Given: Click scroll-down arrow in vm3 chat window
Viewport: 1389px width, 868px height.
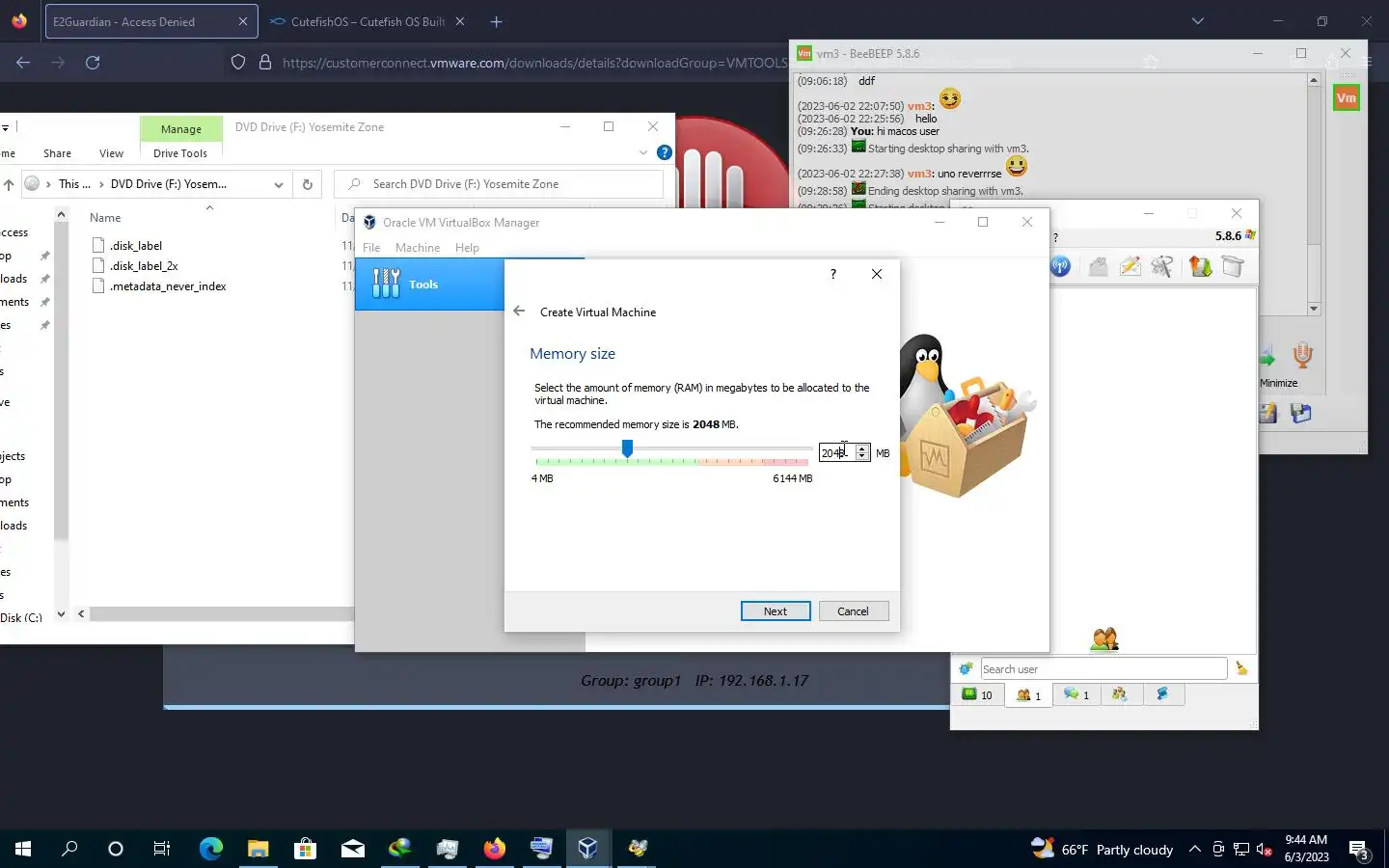Looking at the screenshot, I should point(1314,309).
